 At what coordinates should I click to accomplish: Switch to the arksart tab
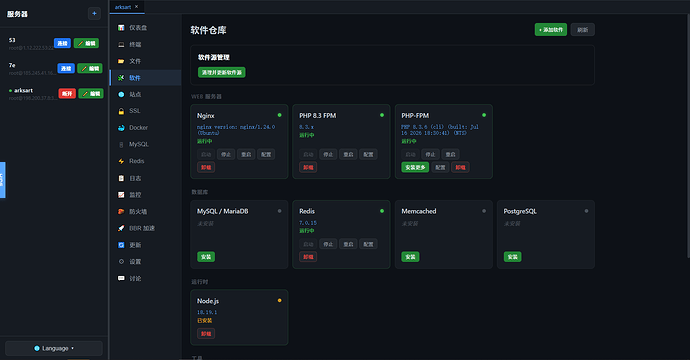(x=123, y=7)
